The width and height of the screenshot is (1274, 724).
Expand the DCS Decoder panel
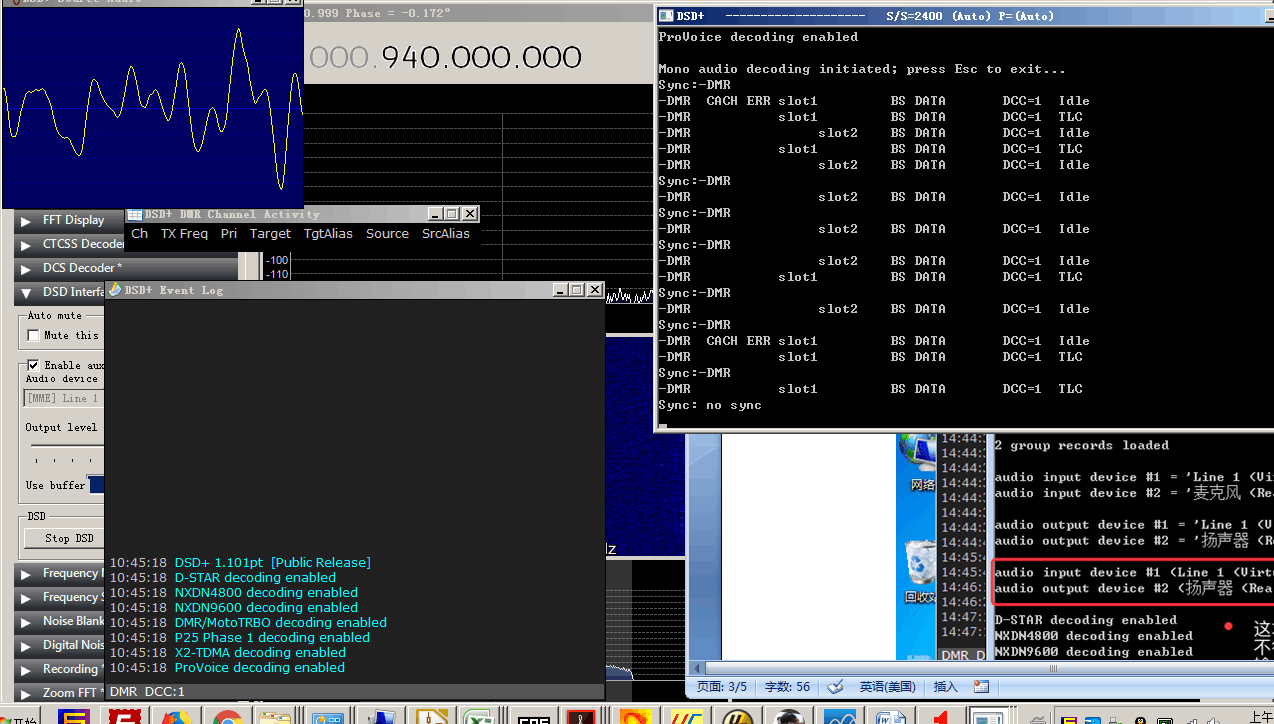click(26, 269)
